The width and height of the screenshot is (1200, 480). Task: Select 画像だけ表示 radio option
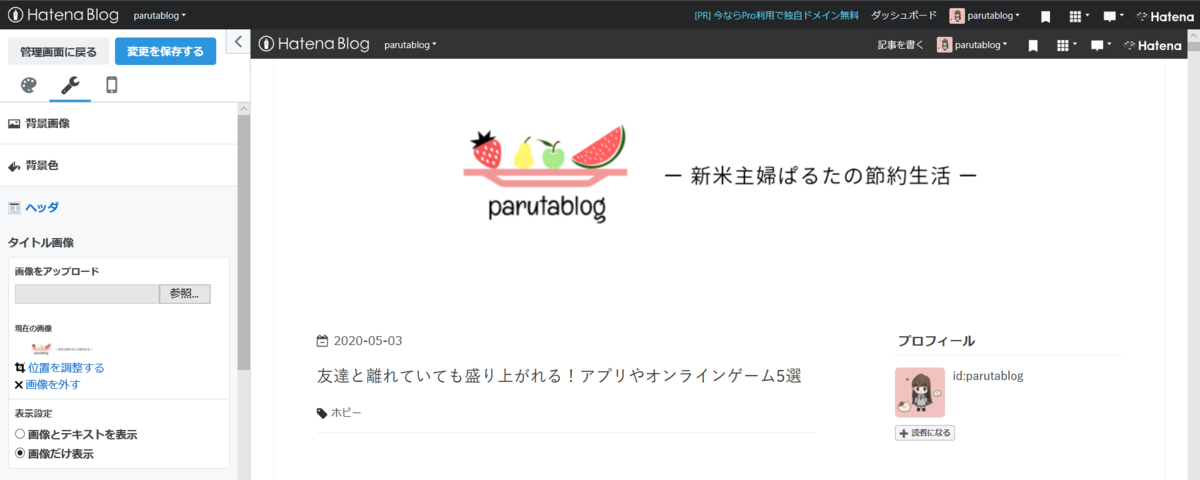pos(20,453)
